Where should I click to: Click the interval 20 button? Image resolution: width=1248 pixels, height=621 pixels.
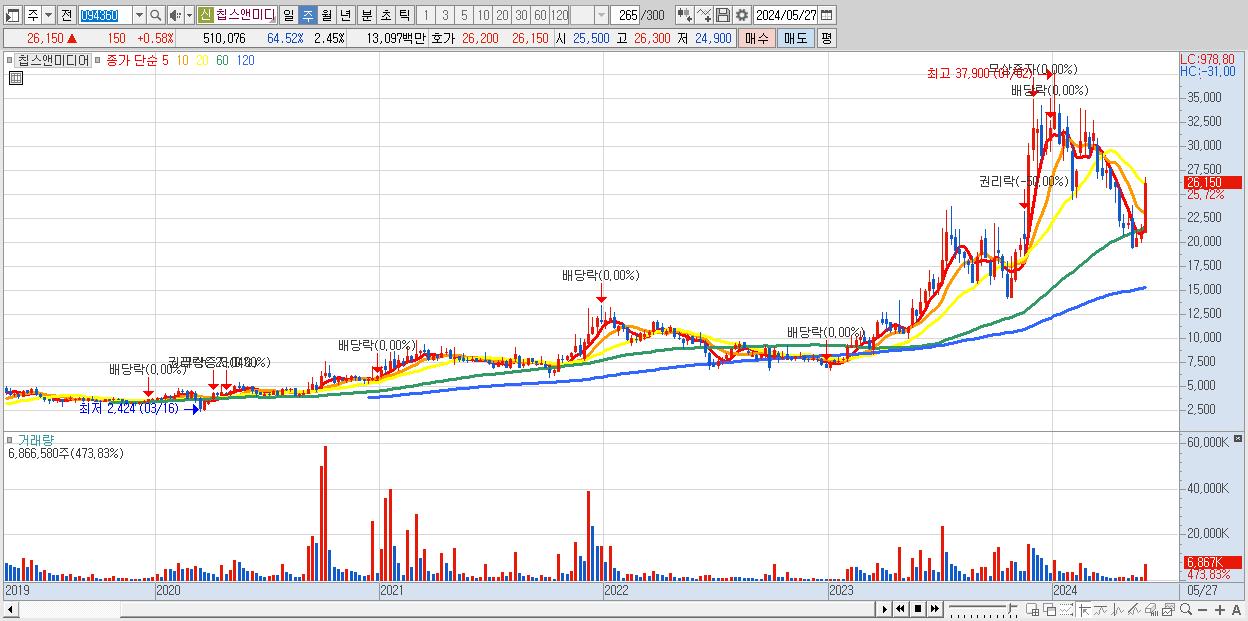[502, 15]
